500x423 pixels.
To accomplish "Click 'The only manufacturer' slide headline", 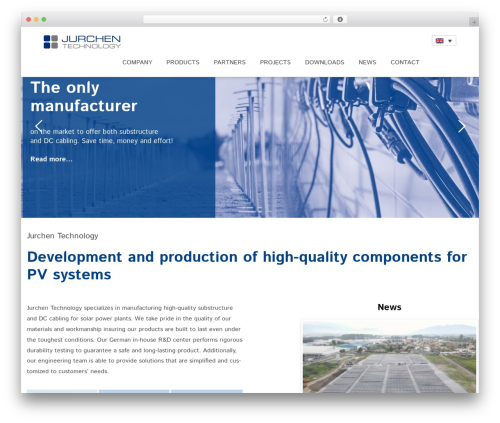I will (84, 97).
